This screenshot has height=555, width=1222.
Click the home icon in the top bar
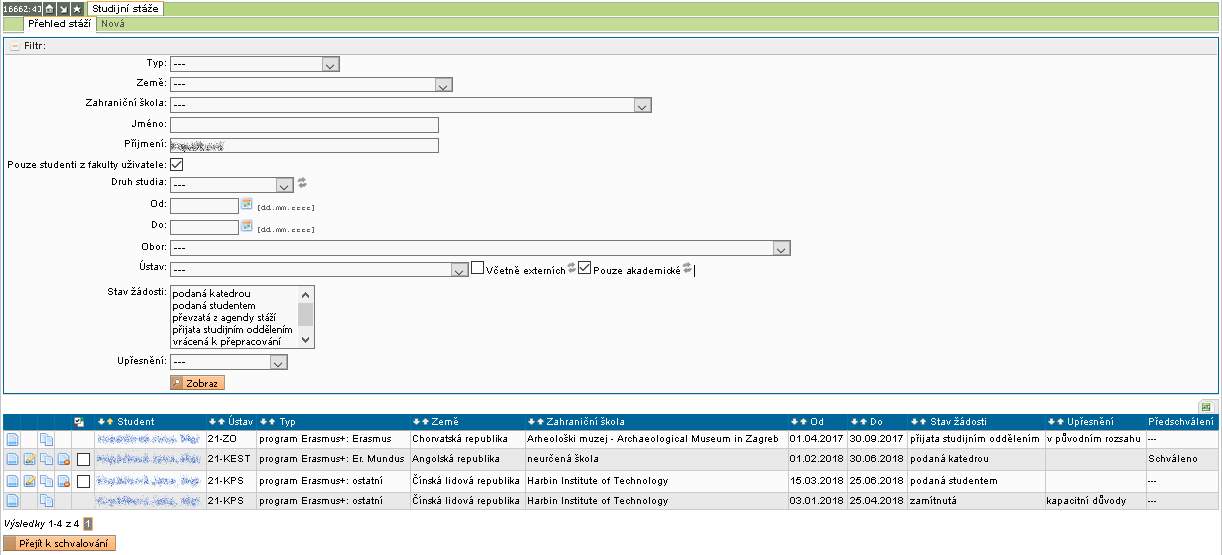point(48,8)
